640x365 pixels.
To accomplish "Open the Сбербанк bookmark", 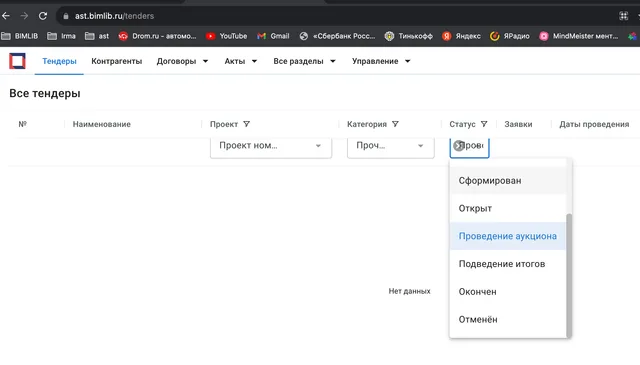I will [x=337, y=36].
